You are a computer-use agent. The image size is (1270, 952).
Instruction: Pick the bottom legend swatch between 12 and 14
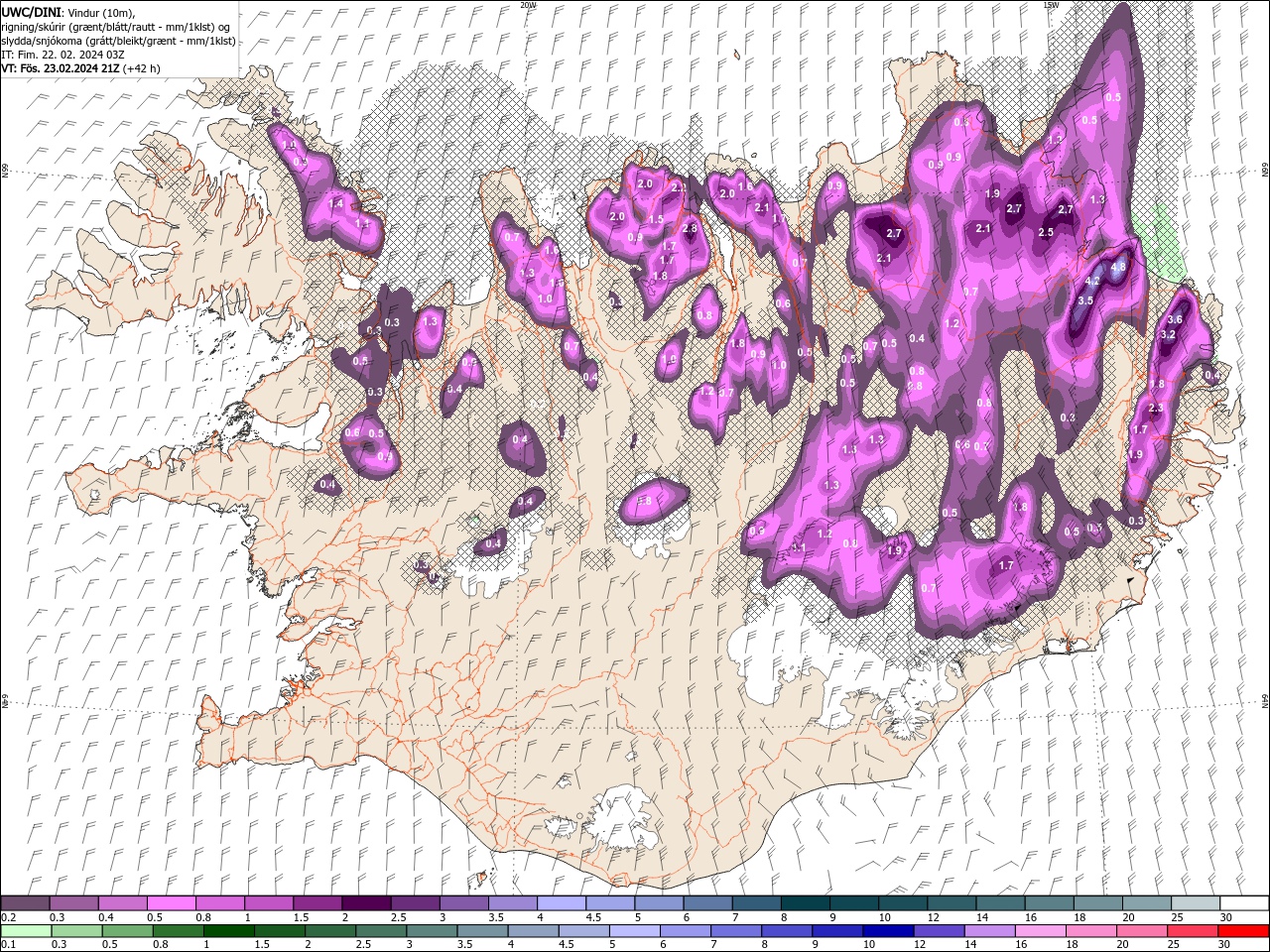point(939,931)
